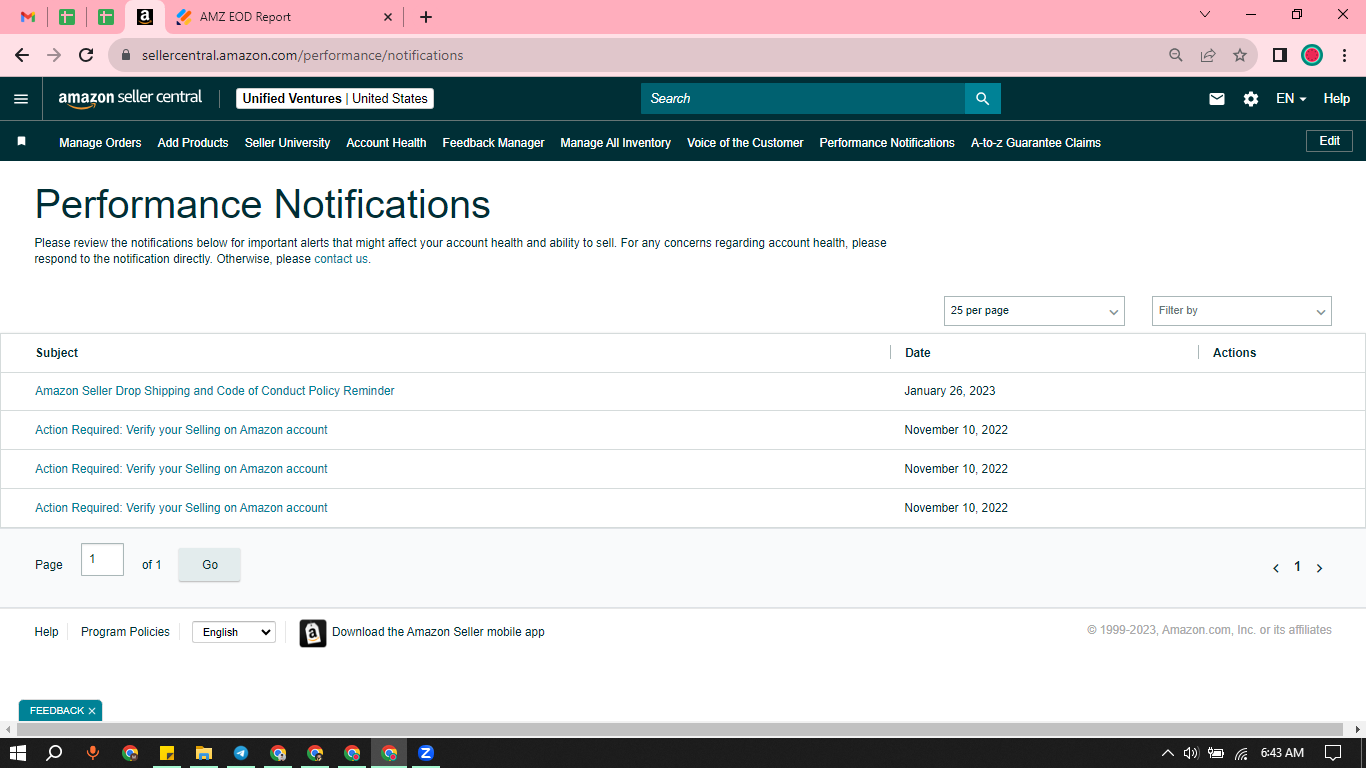Select current page number 1
Image resolution: width=1366 pixels, height=768 pixels.
click(1297, 567)
